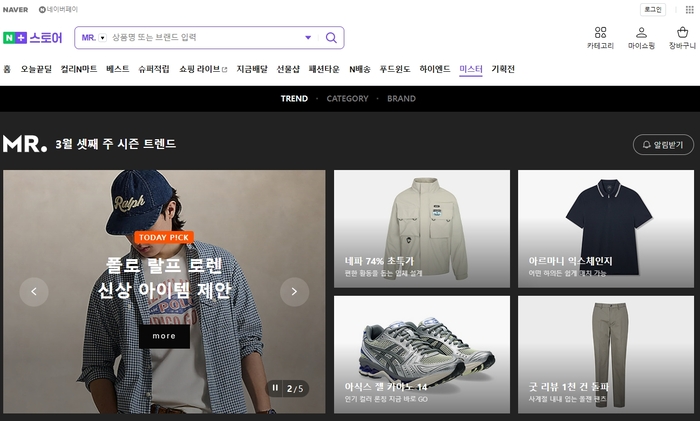
Task: Go to the next banner slide arrow
Action: (x=294, y=292)
